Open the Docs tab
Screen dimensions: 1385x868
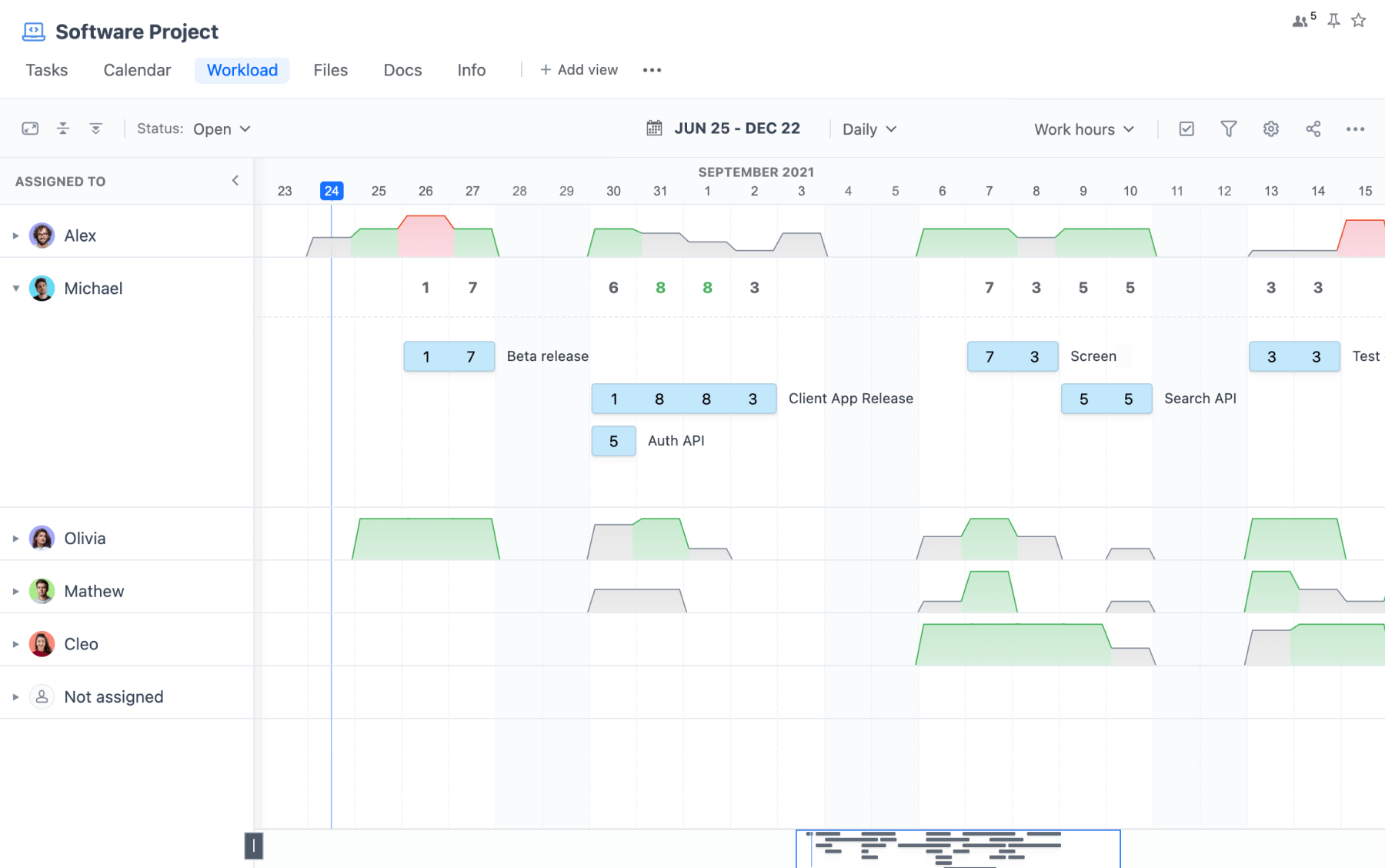pos(402,69)
